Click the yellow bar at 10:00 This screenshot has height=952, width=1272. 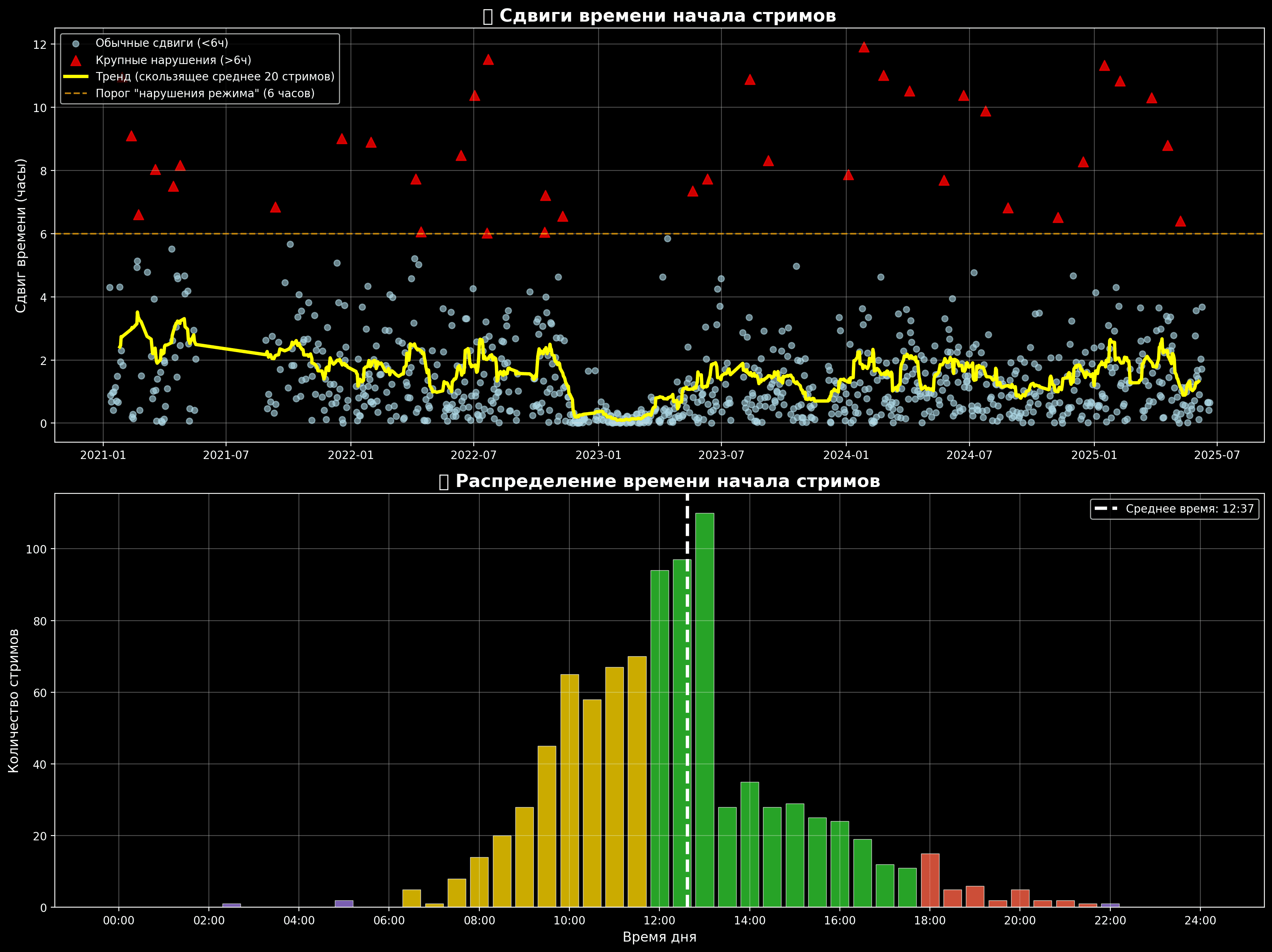pos(569,791)
